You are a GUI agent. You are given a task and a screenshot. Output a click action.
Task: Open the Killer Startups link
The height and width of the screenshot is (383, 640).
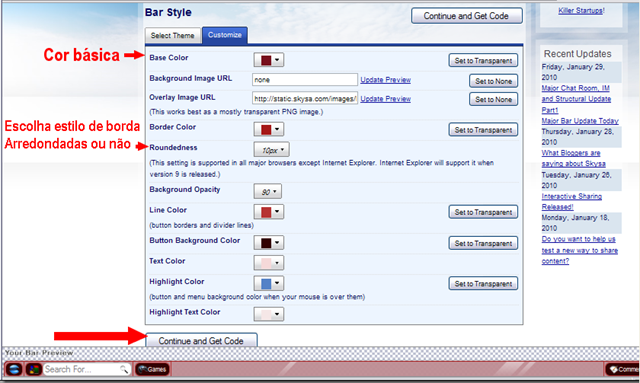click(x=581, y=11)
